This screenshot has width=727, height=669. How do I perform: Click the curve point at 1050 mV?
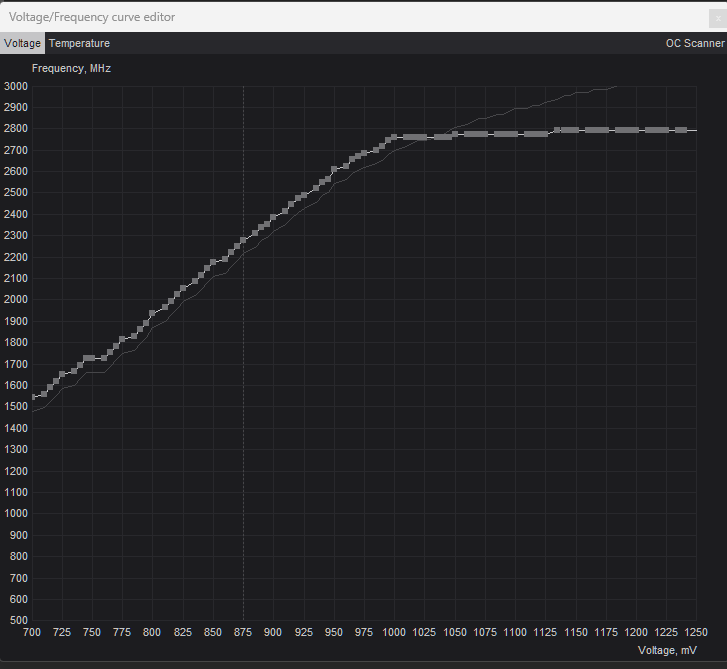pos(455,133)
